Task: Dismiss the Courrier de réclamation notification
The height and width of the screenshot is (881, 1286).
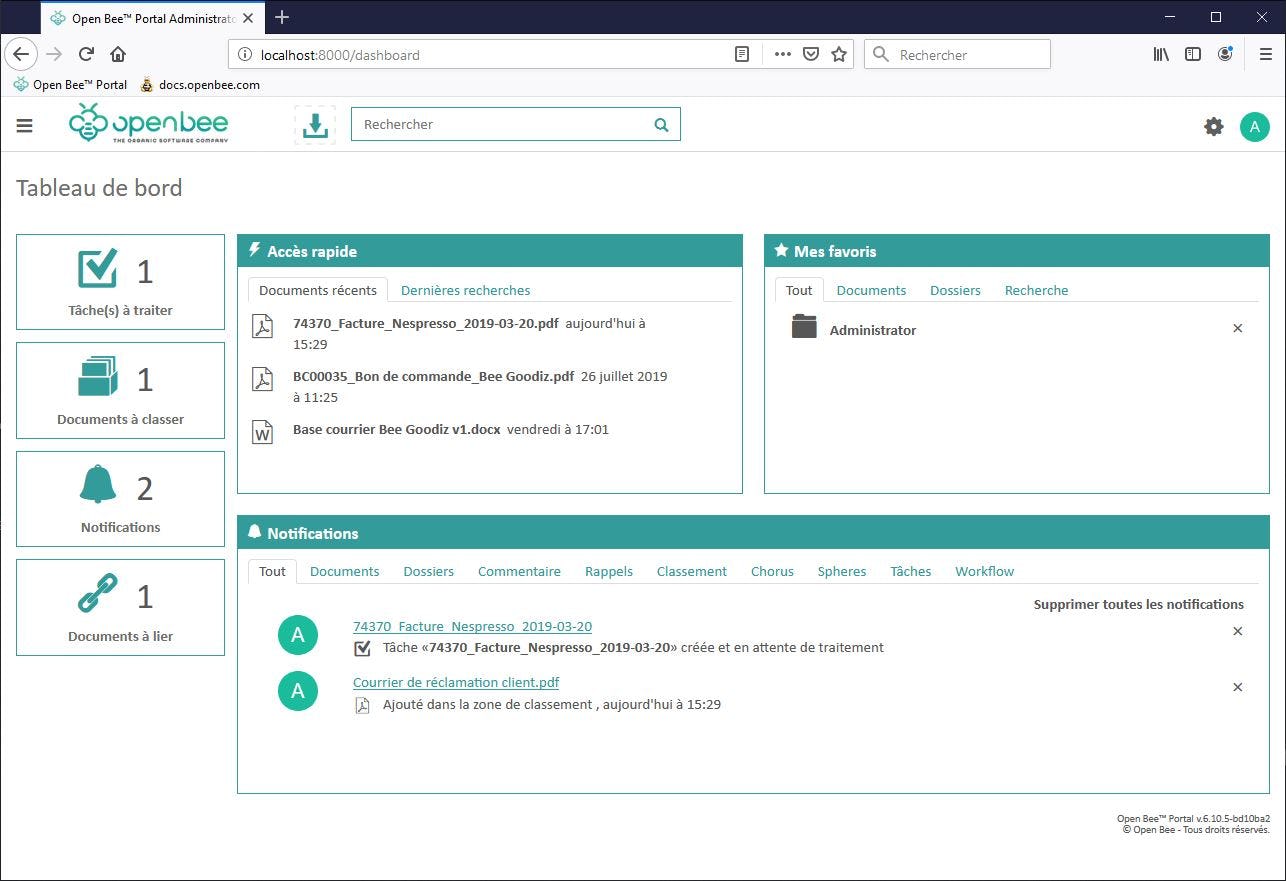Action: [x=1237, y=687]
